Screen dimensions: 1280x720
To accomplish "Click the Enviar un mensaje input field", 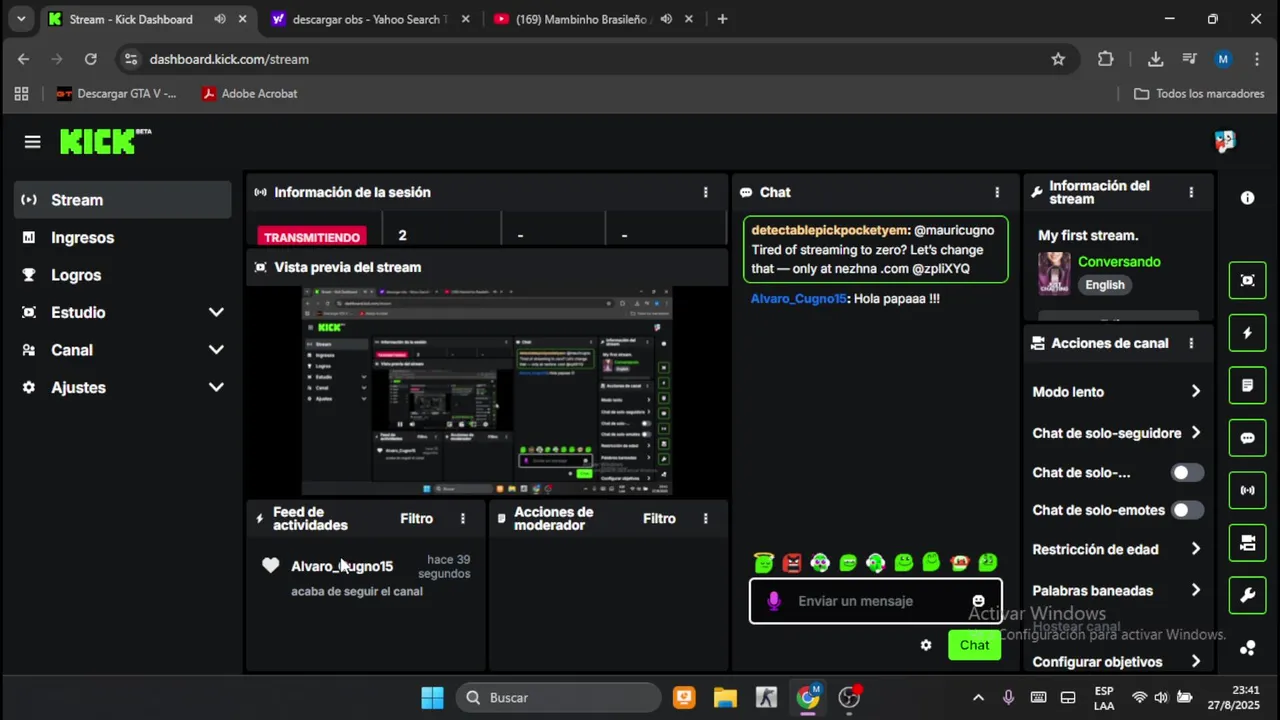I will pos(875,601).
